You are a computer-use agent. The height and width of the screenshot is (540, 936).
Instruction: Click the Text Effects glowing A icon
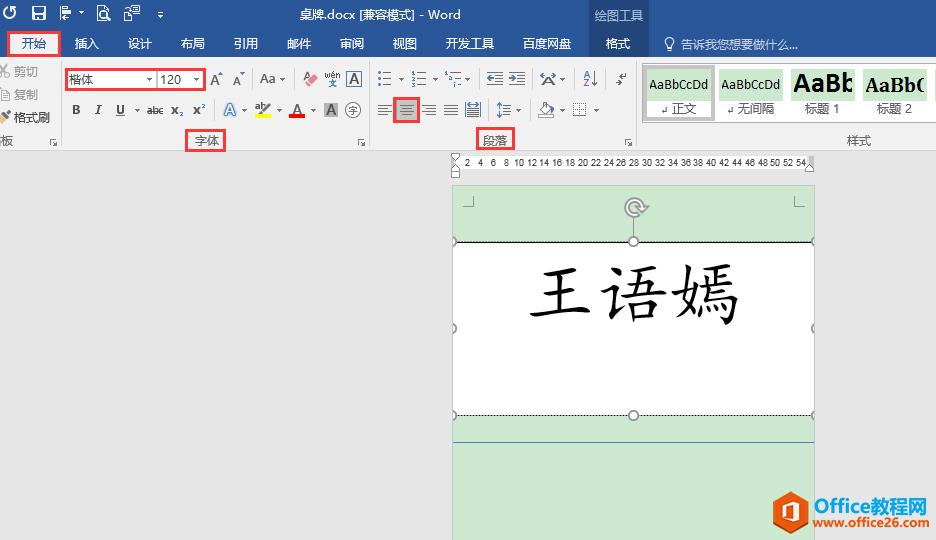(229, 110)
